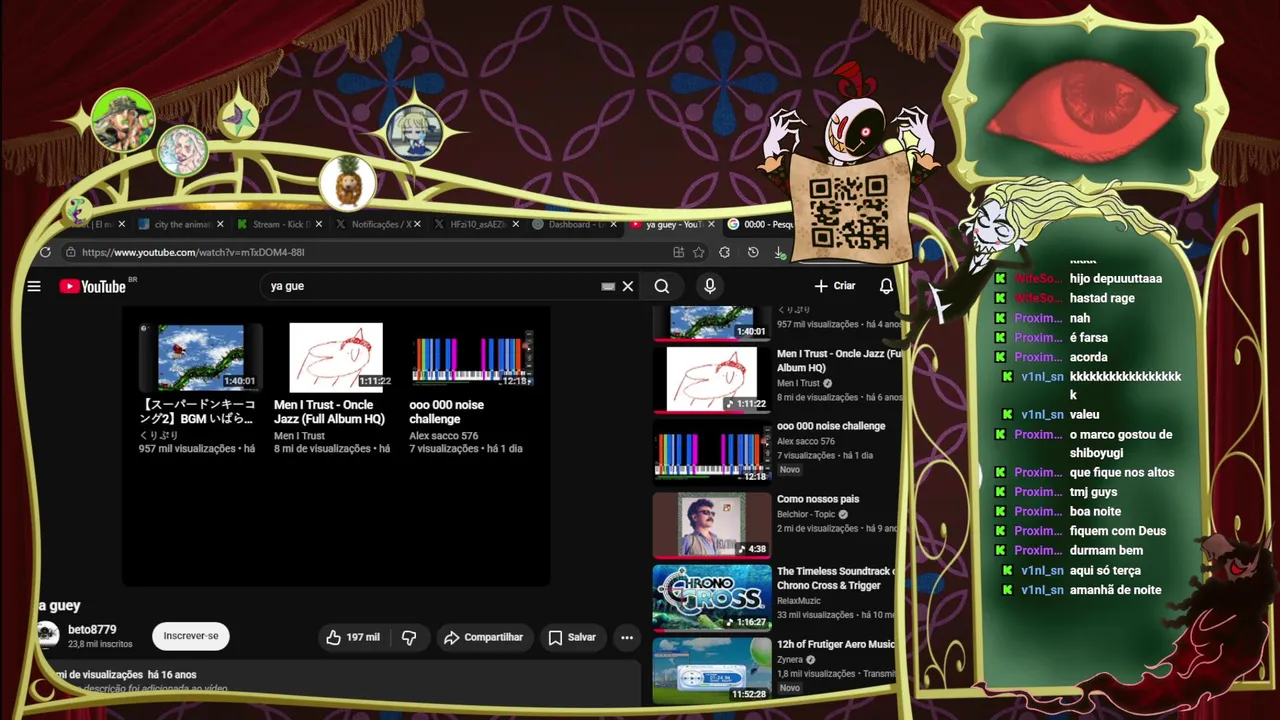This screenshot has width=1280, height=720.
Task: Open end-screen Men I Trust 1:11:22 thumbnail
Action: point(335,357)
